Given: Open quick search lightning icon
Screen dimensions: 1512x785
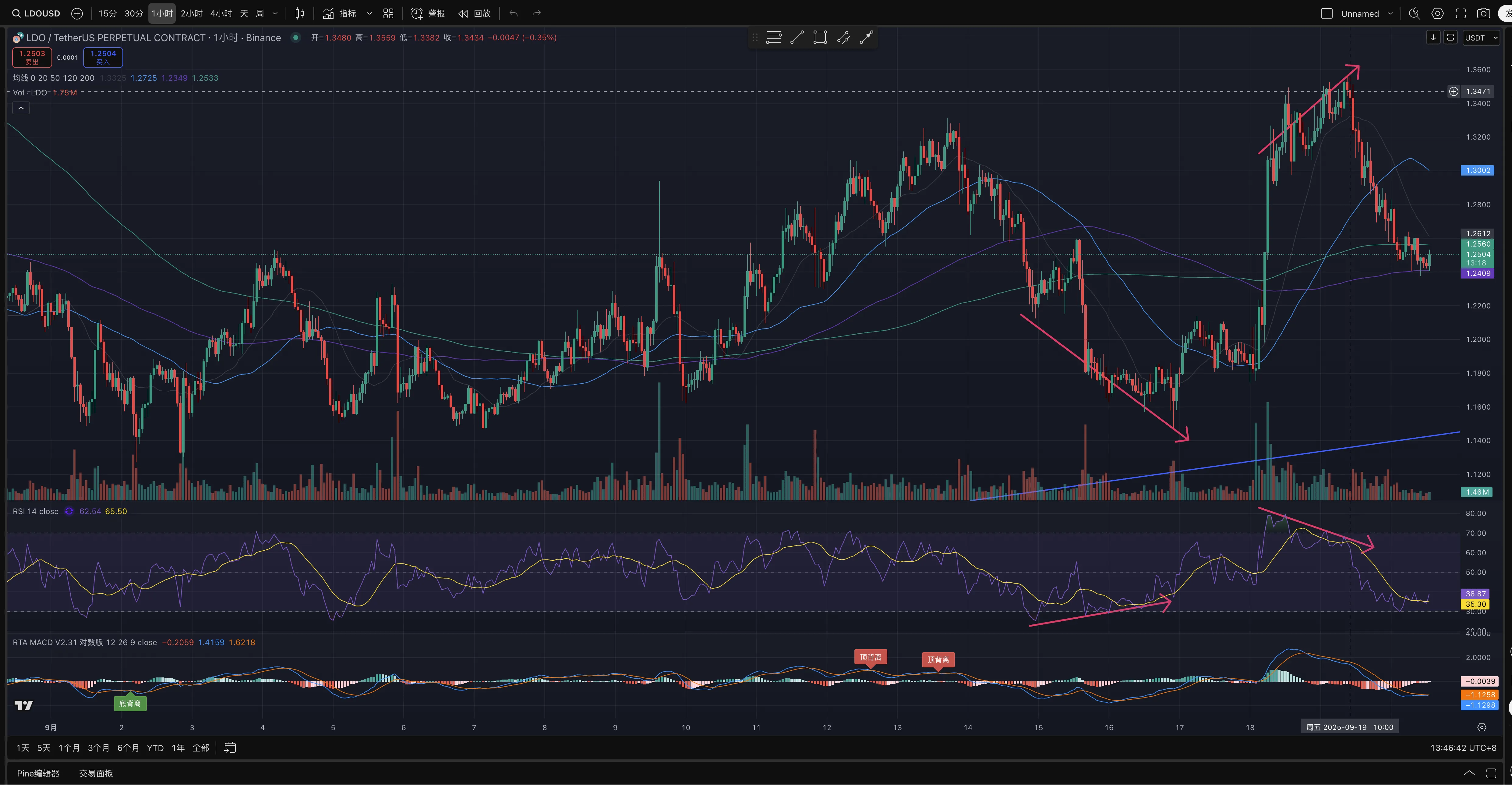Looking at the screenshot, I should [x=1414, y=13].
